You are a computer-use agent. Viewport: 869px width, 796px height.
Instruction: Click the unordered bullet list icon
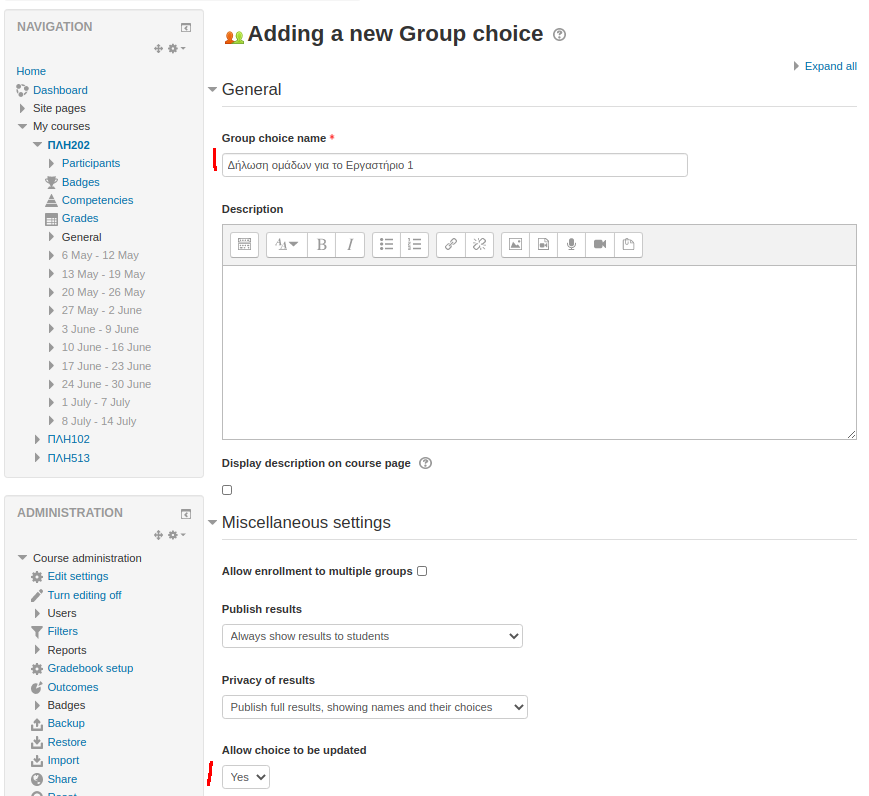[x=387, y=245]
